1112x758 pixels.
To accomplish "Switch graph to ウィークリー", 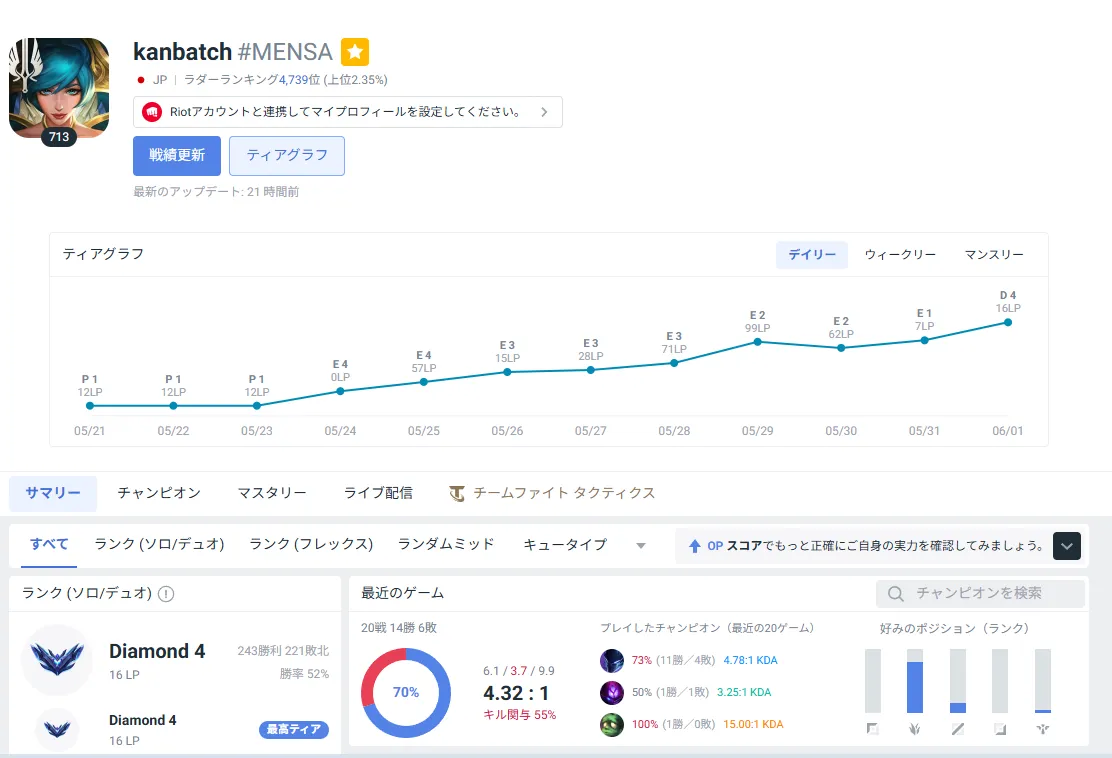I will [x=900, y=255].
